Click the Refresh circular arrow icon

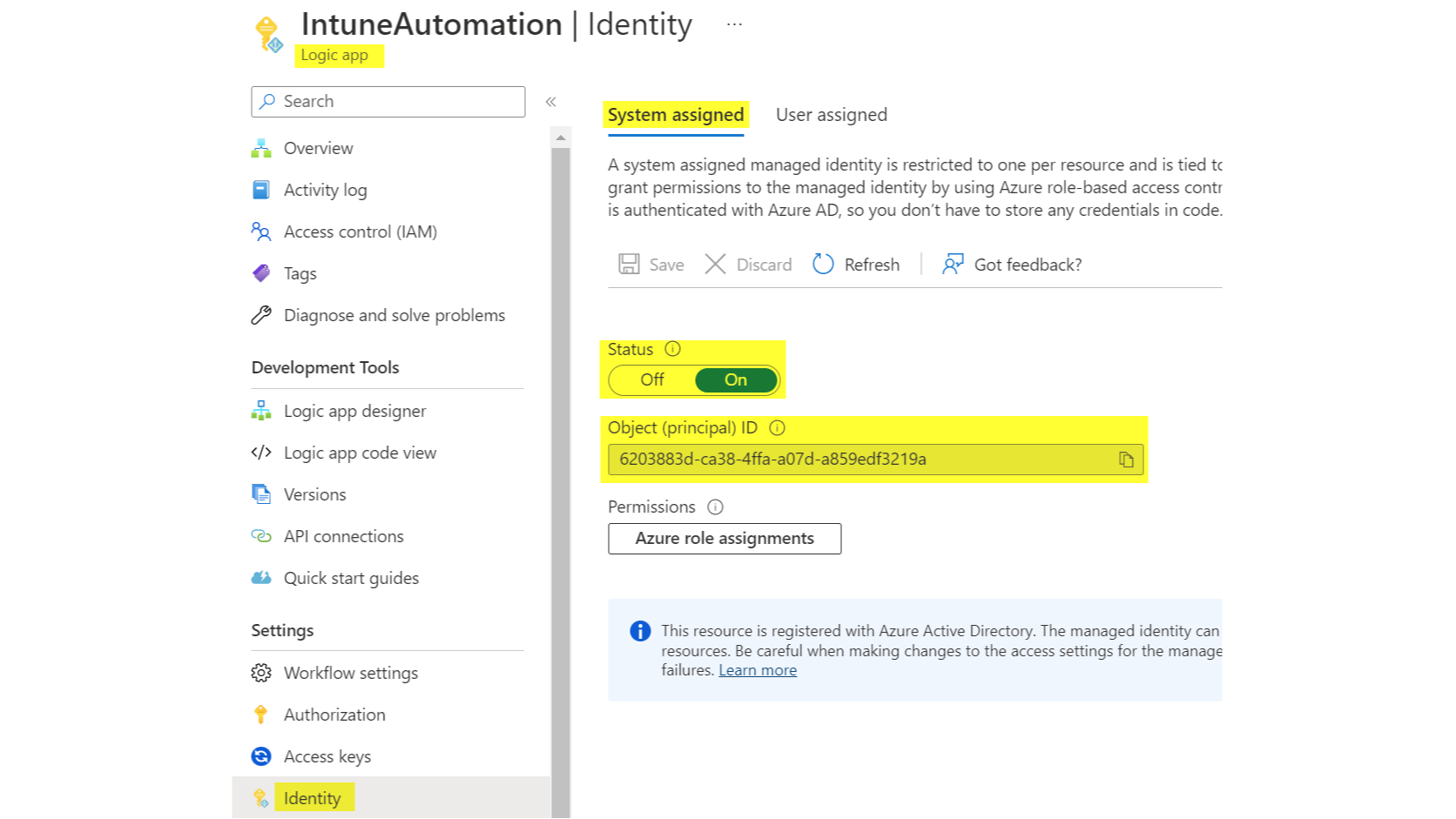[823, 264]
